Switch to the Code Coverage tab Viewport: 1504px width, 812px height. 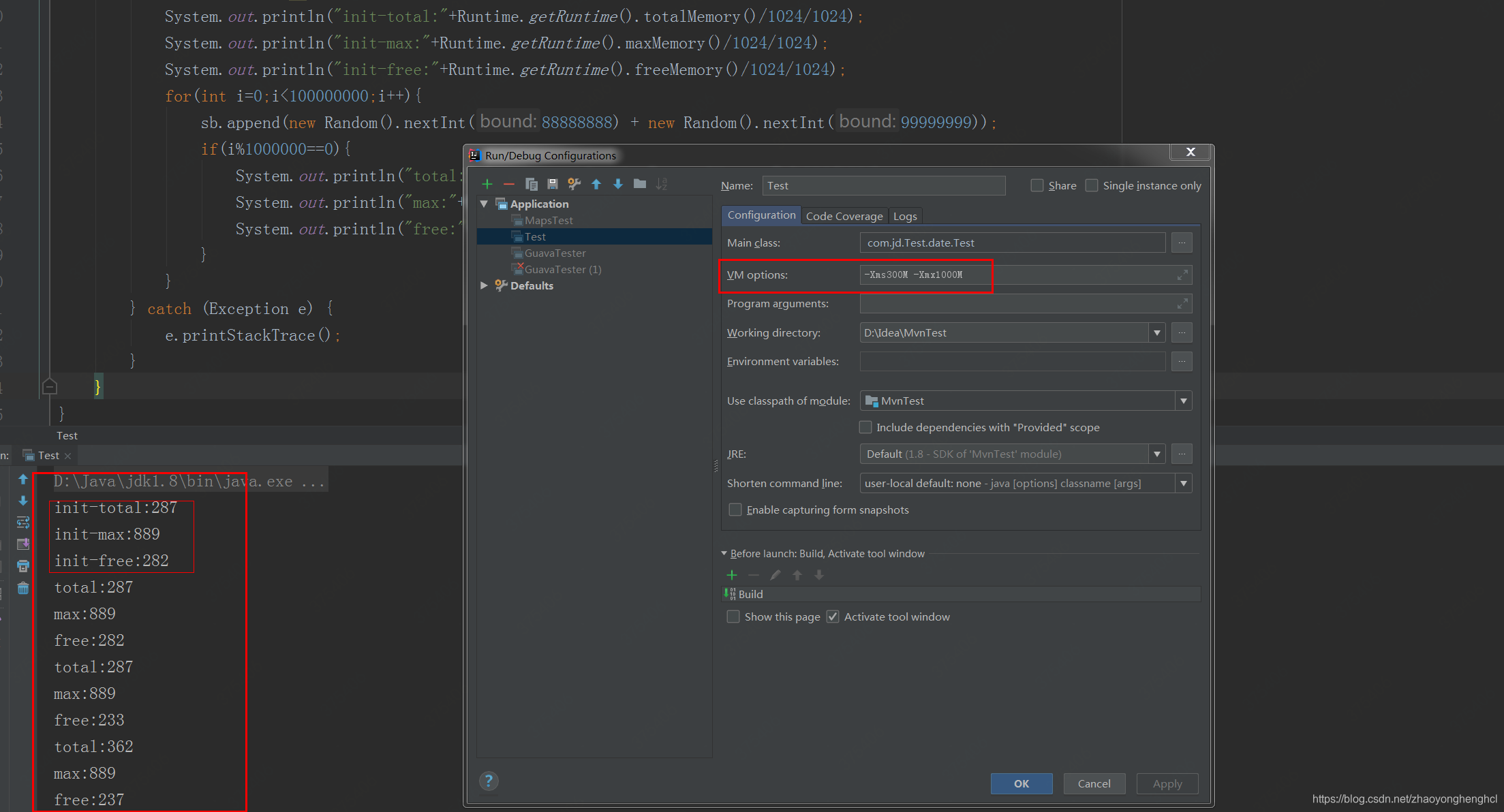pos(844,216)
